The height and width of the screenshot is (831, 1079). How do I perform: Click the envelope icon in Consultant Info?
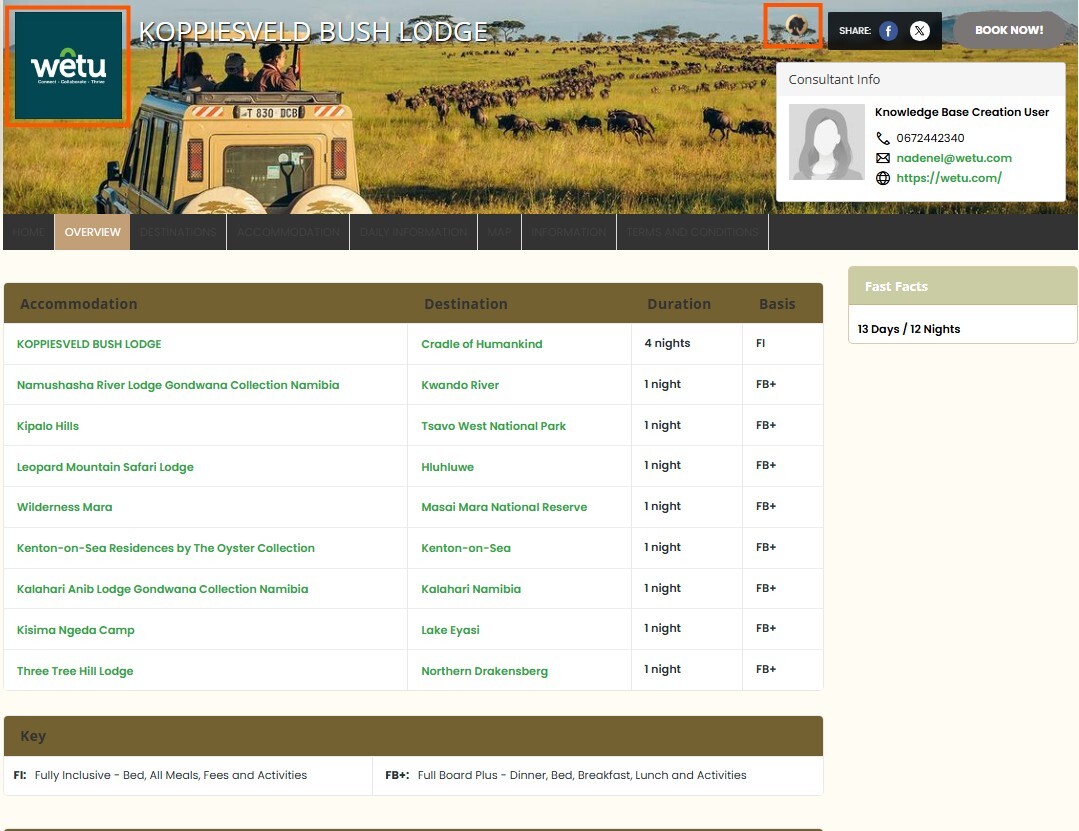click(x=883, y=158)
